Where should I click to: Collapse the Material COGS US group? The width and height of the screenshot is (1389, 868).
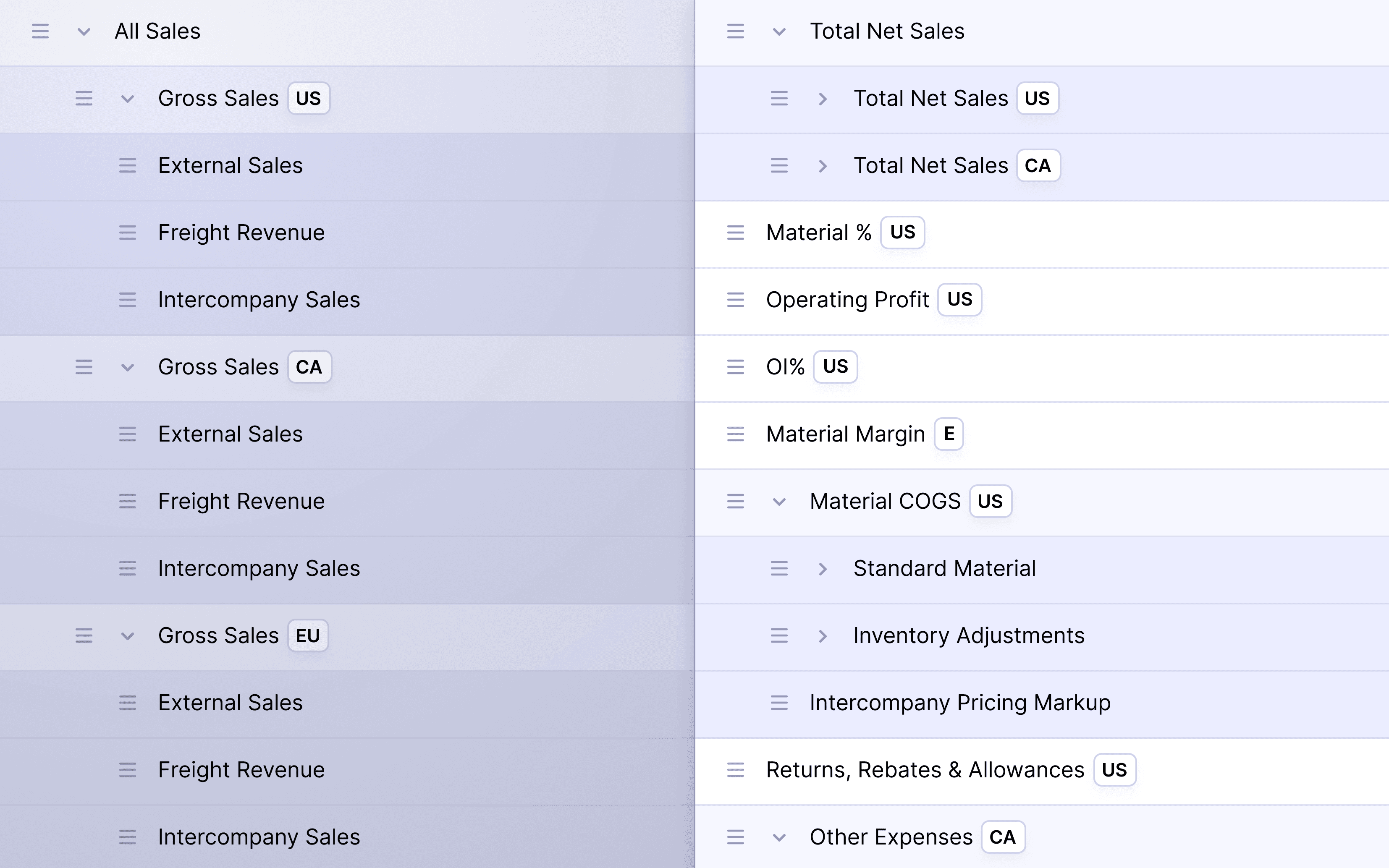[779, 501]
